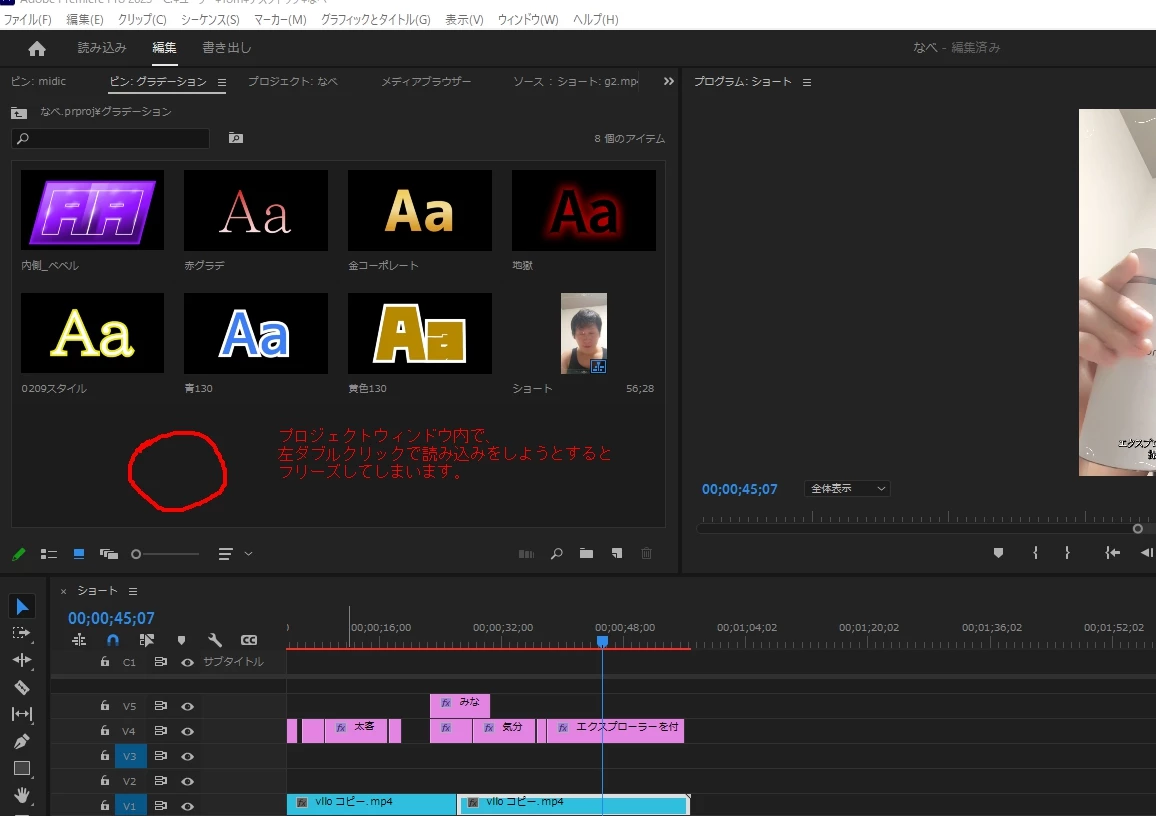1156x816 pixels.
Task: Select the Selection tool arrow
Action: [21, 607]
